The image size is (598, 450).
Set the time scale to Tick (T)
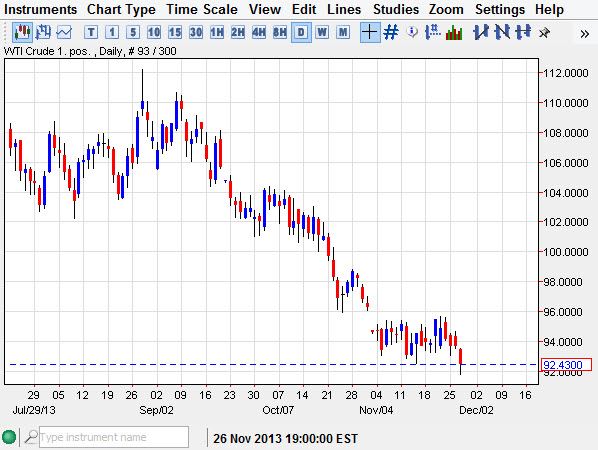coord(91,32)
